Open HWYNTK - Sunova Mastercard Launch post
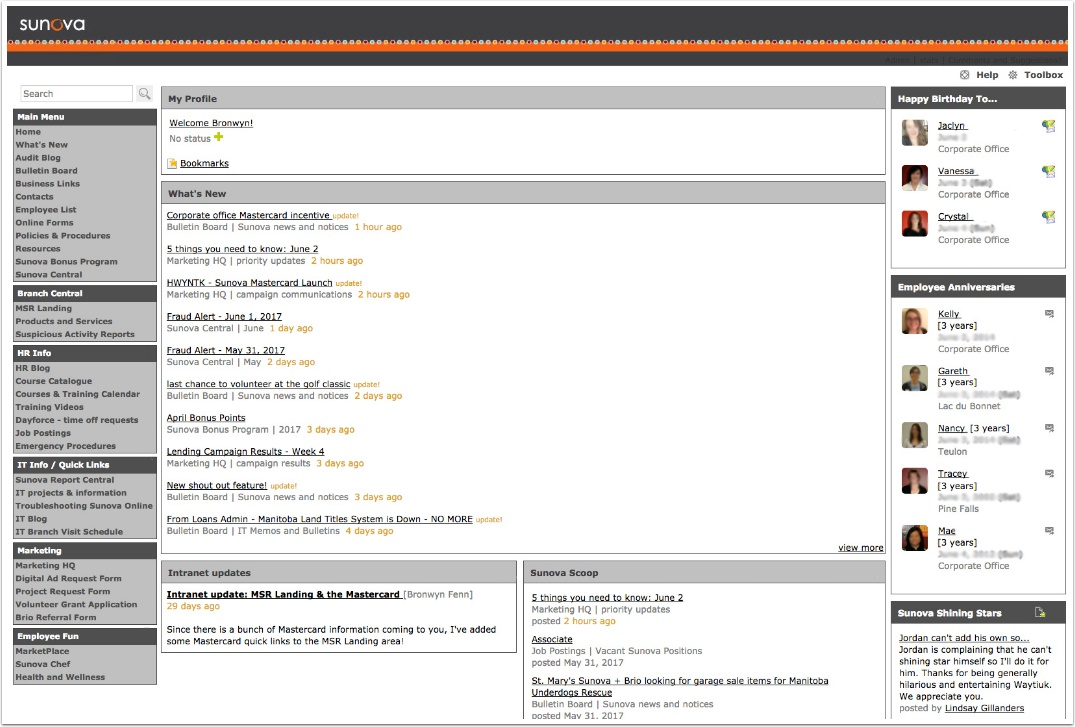 pos(250,283)
